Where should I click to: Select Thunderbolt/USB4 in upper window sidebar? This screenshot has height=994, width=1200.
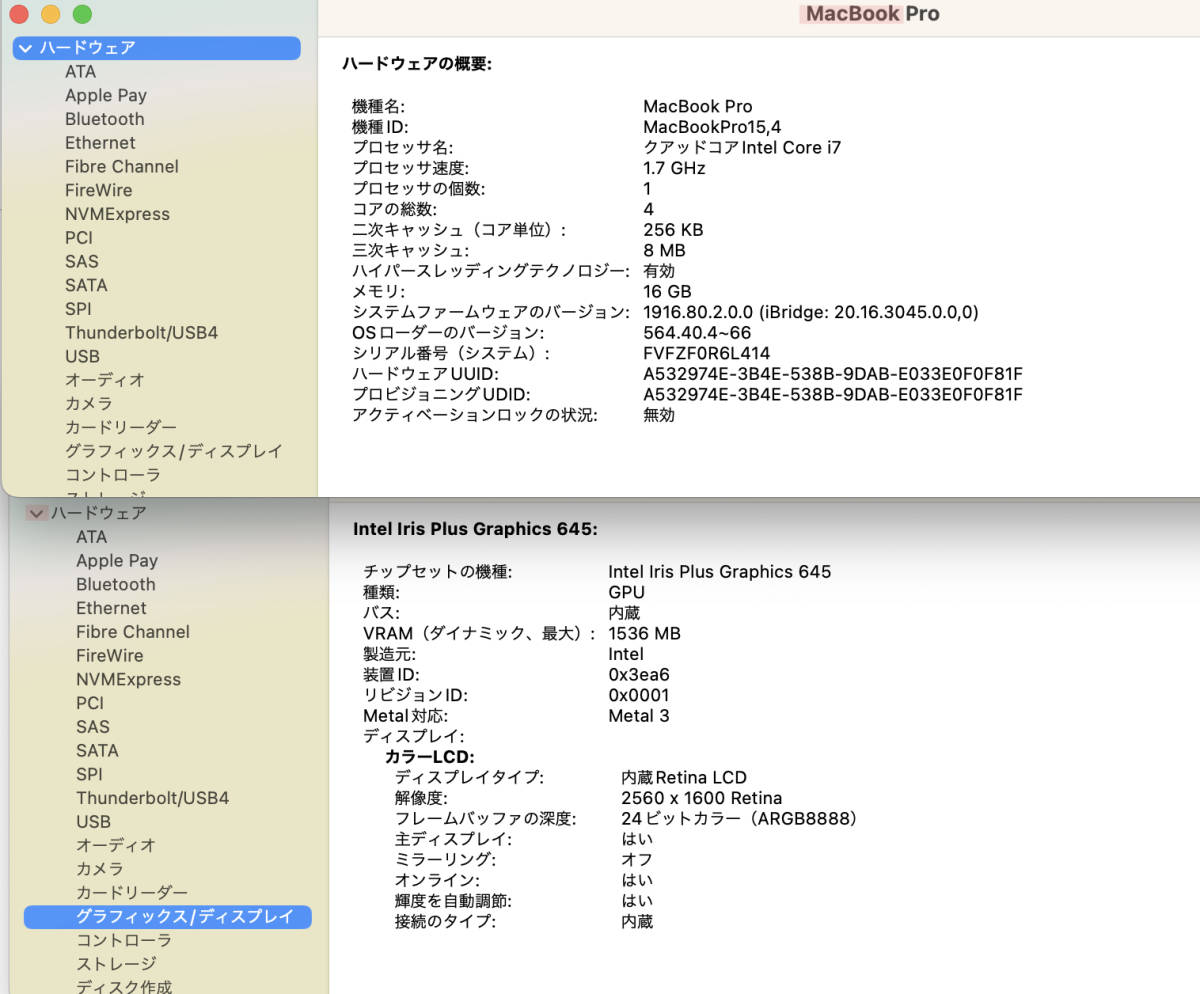(142, 333)
